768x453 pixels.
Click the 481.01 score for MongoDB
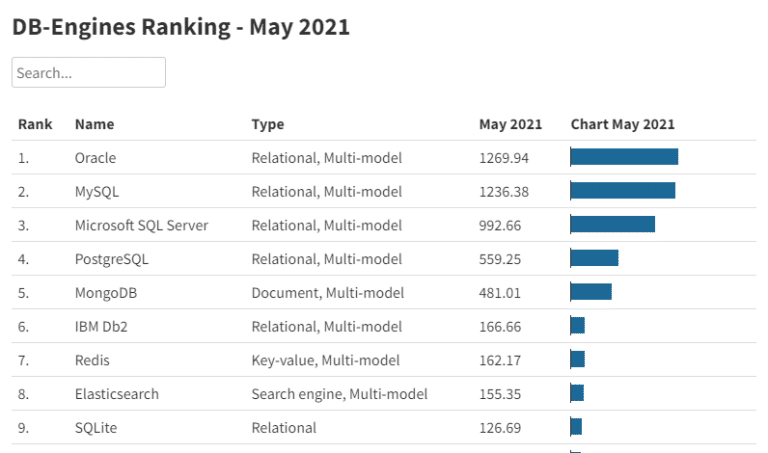click(x=499, y=293)
